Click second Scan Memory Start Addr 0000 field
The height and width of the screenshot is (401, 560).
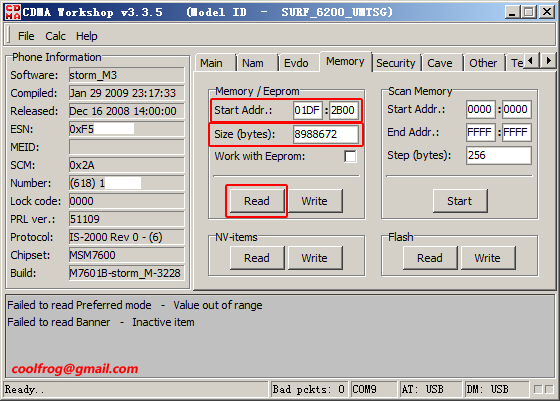coord(516,109)
